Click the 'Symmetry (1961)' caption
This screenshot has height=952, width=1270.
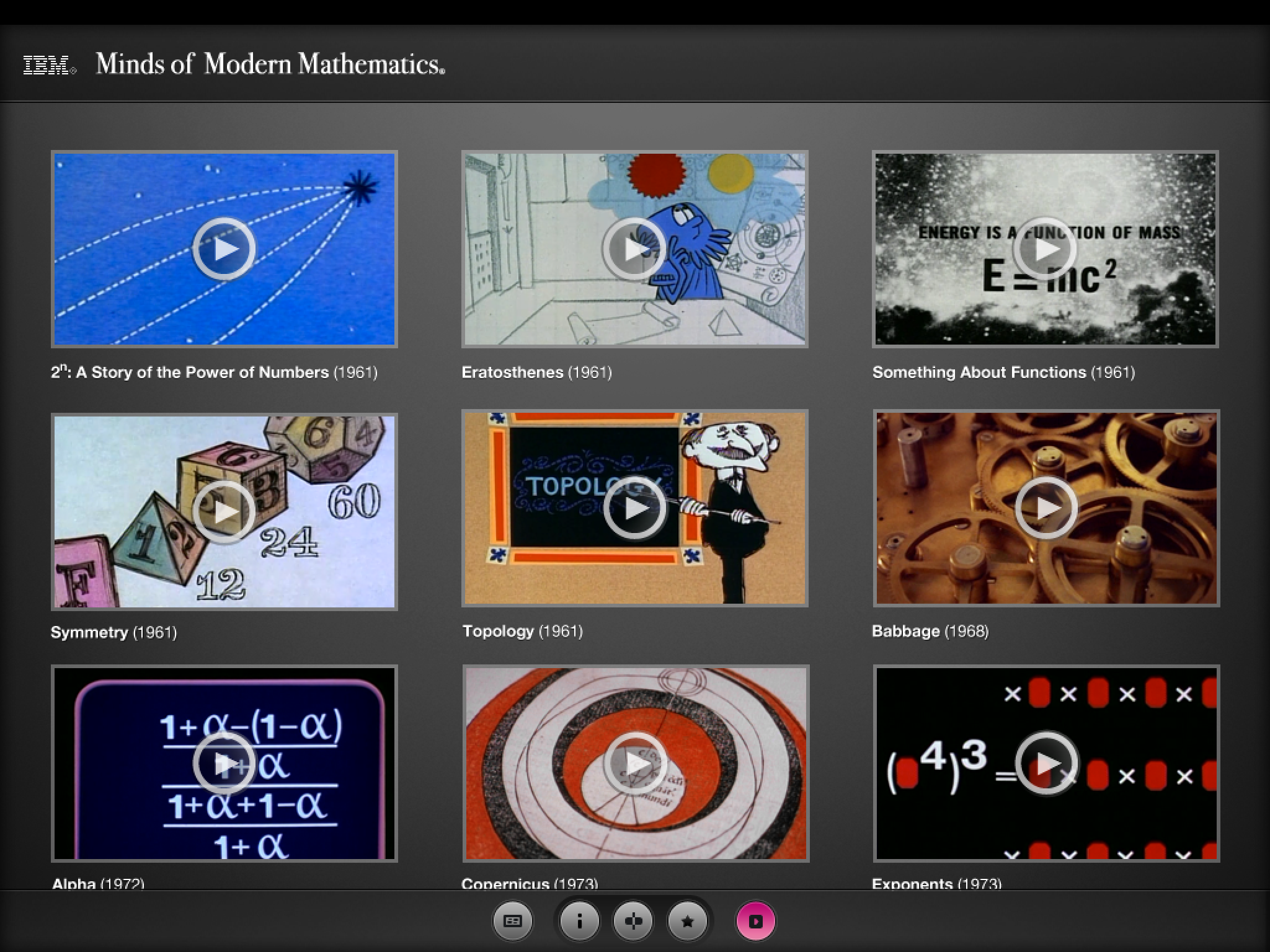pos(113,633)
